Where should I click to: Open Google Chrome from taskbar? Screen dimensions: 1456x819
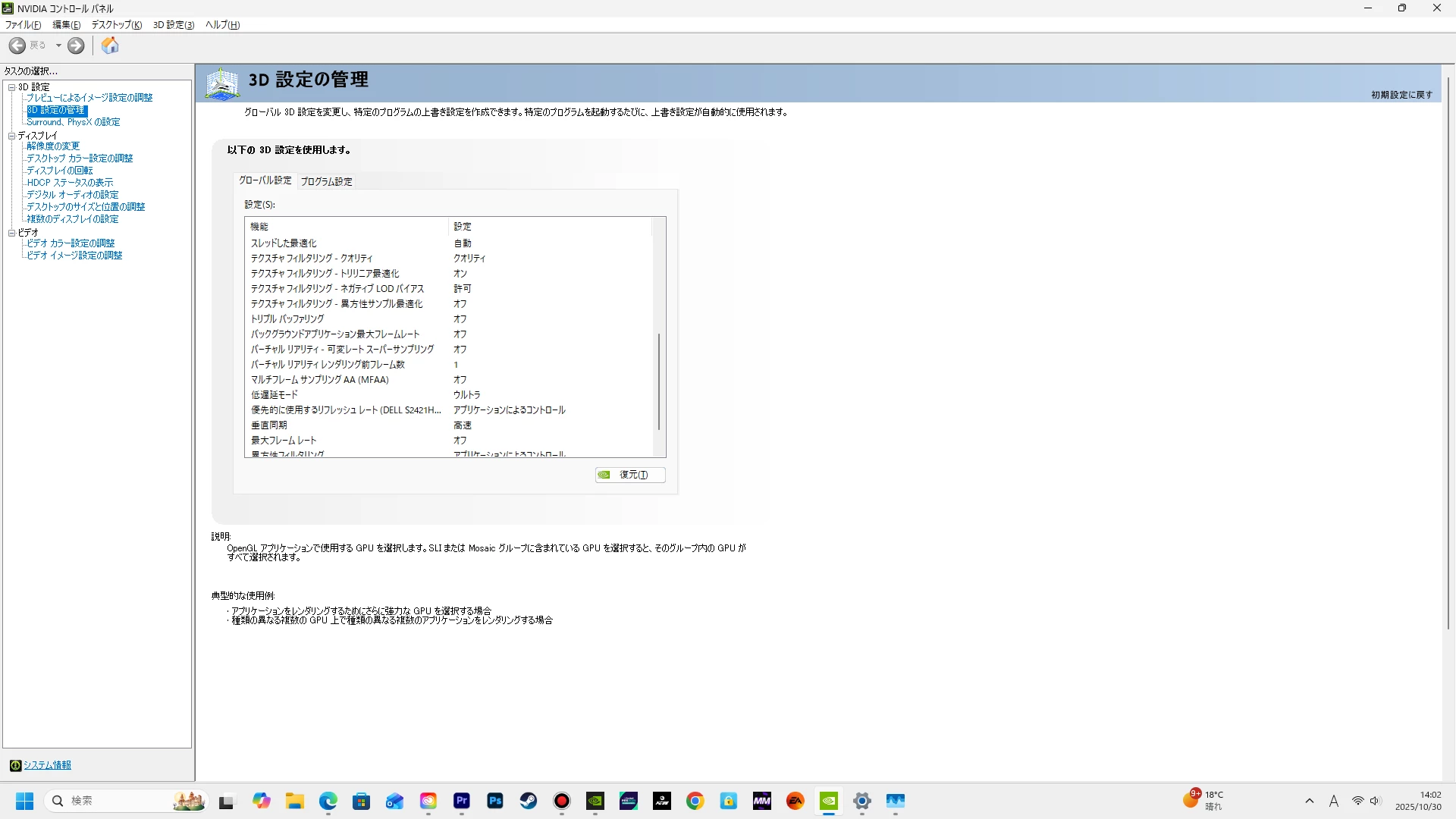click(695, 801)
